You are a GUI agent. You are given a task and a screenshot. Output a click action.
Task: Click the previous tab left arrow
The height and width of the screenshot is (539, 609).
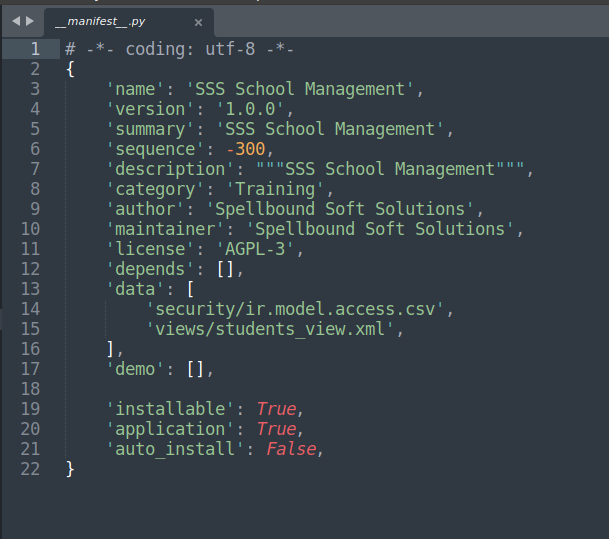[x=15, y=21]
